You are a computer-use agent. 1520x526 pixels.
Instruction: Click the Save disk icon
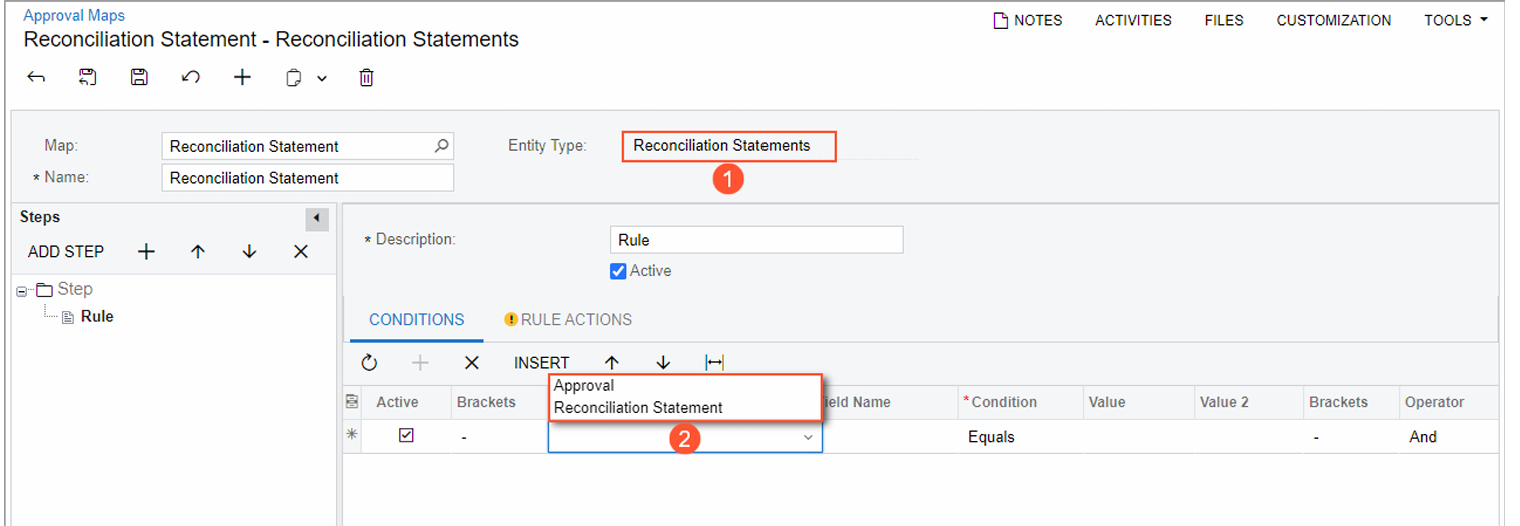140,78
